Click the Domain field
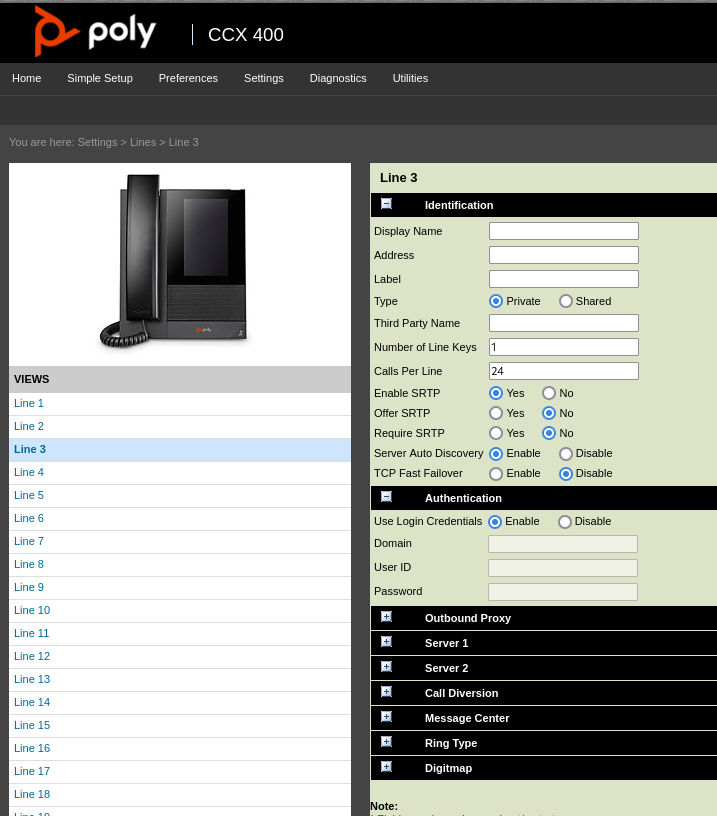The width and height of the screenshot is (717, 816). click(x=562, y=544)
